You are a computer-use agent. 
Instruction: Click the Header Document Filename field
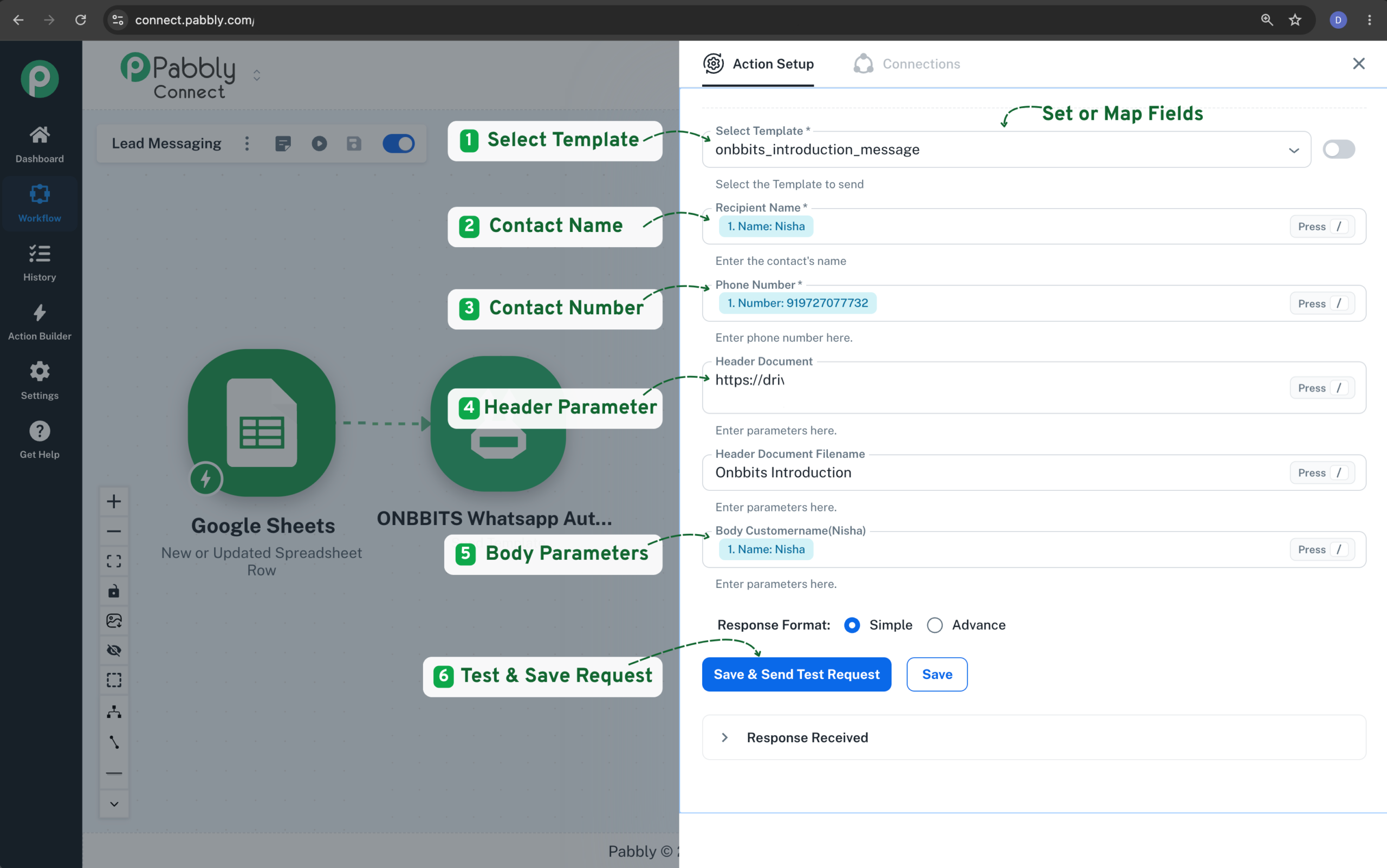(x=1034, y=472)
